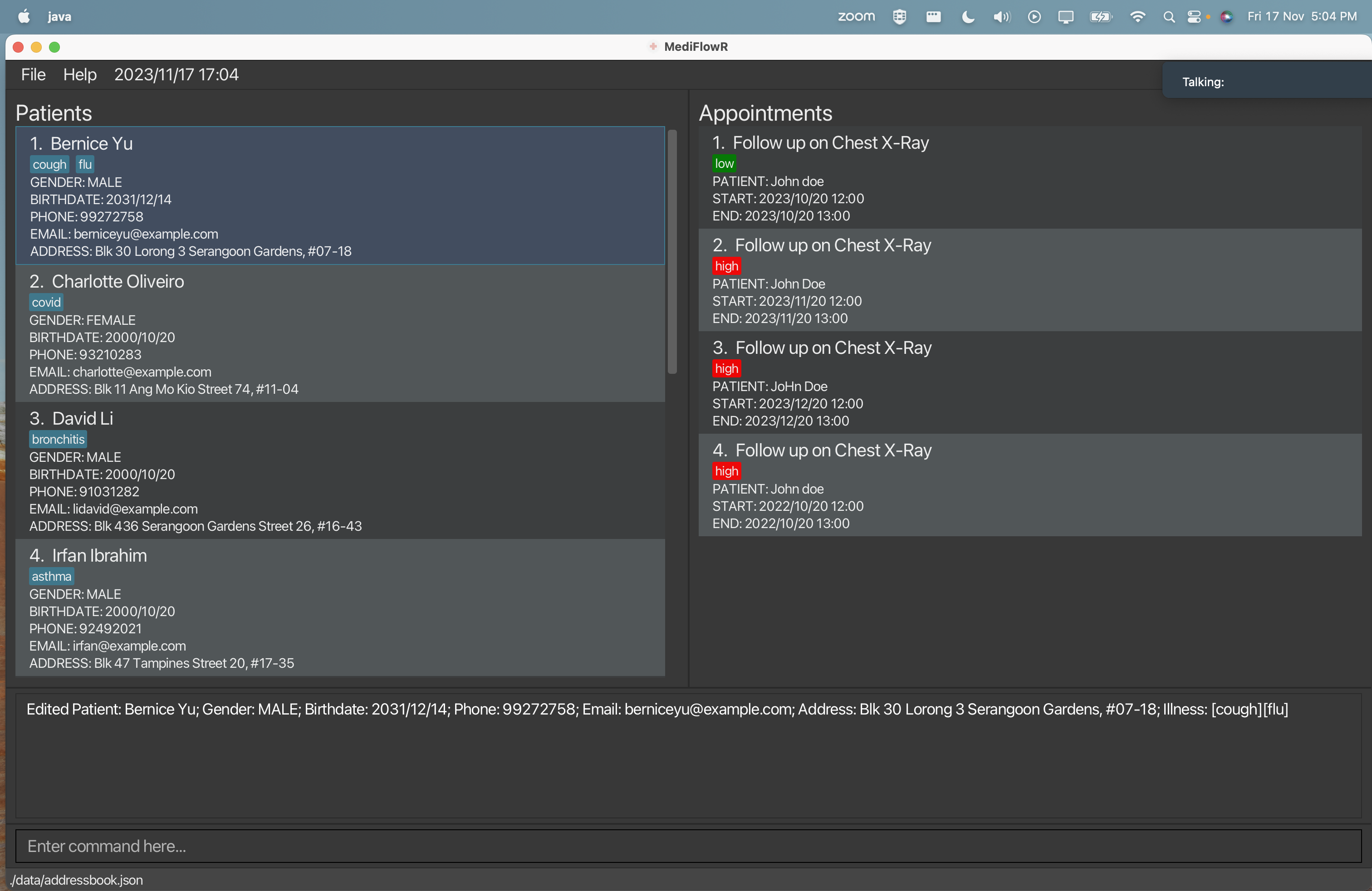Launch Siri from the menu bar
1372x891 pixels.
[x=1226, y=17]
